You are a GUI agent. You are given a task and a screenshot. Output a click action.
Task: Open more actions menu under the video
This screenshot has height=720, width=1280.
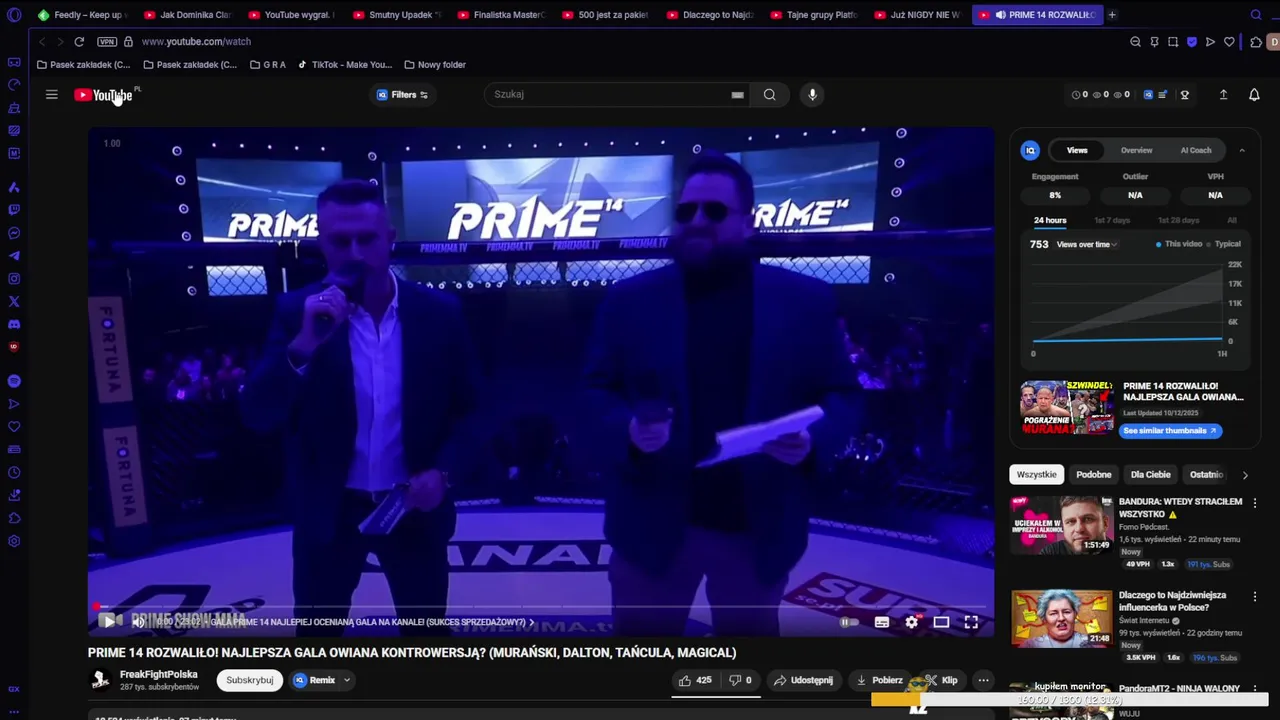(983, 680)
